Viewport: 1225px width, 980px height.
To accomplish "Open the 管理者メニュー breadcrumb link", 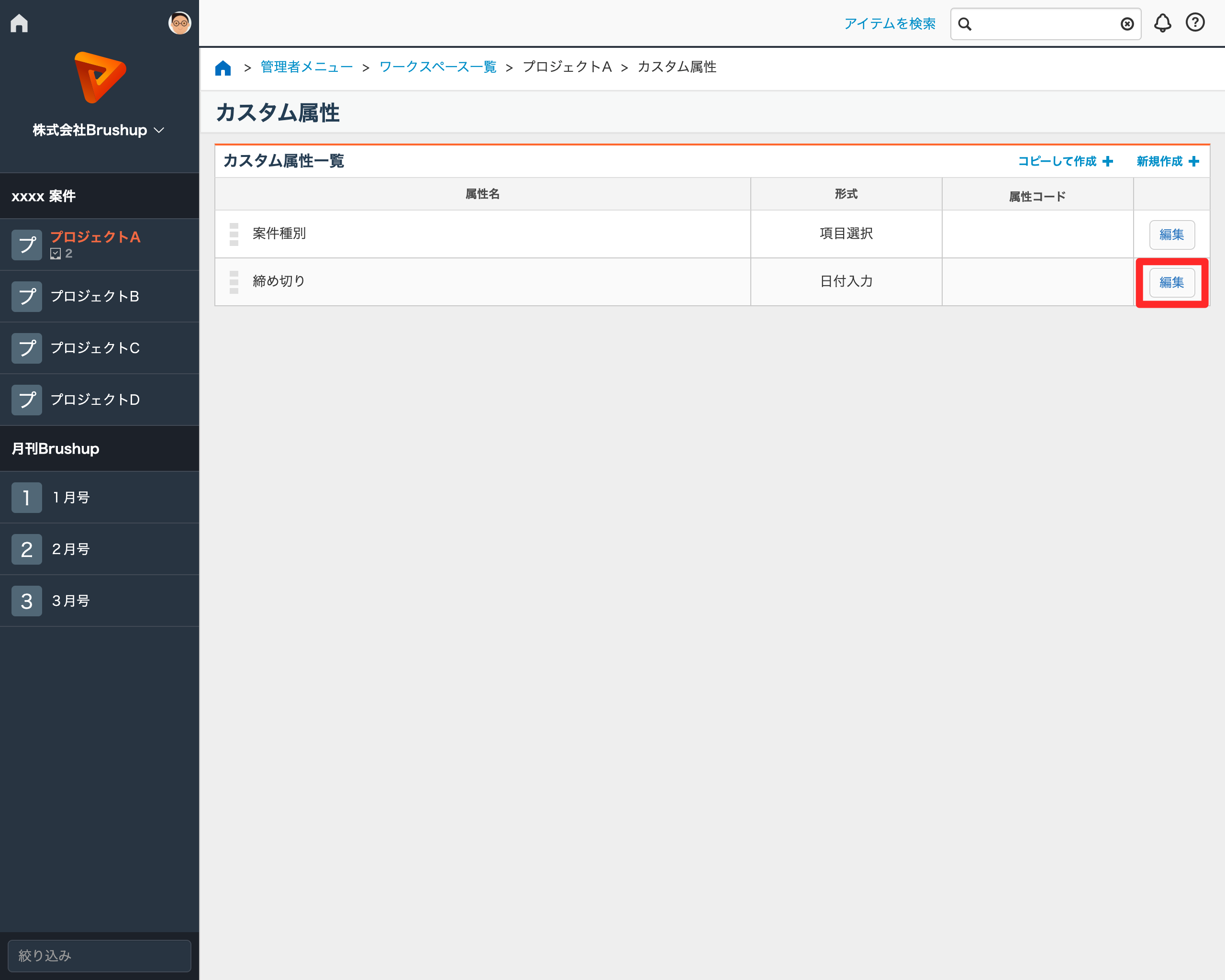I will [x=306, y=67].
